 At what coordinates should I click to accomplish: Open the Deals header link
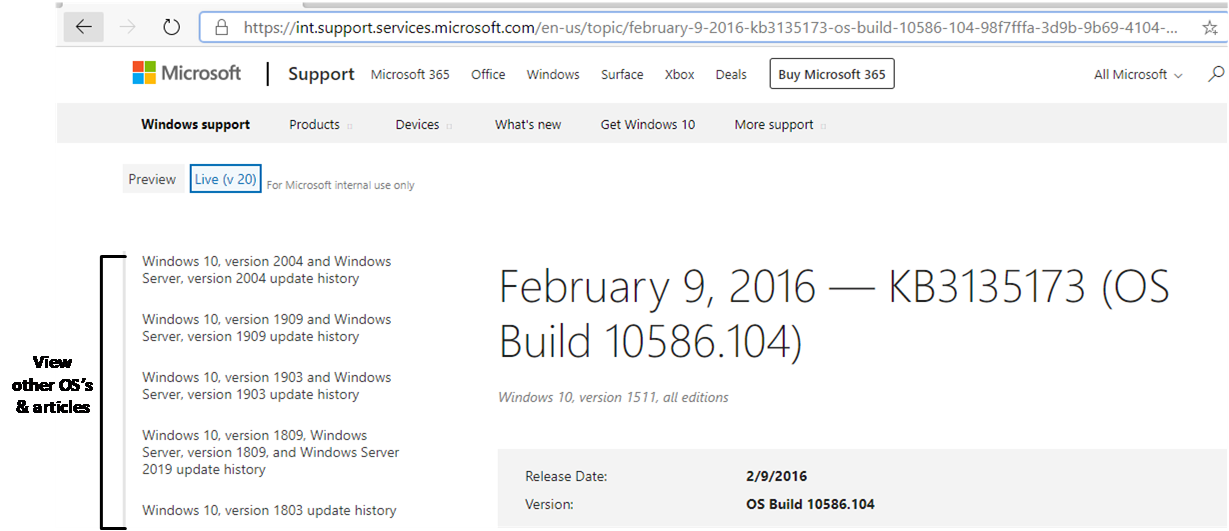tap(731, 74)
